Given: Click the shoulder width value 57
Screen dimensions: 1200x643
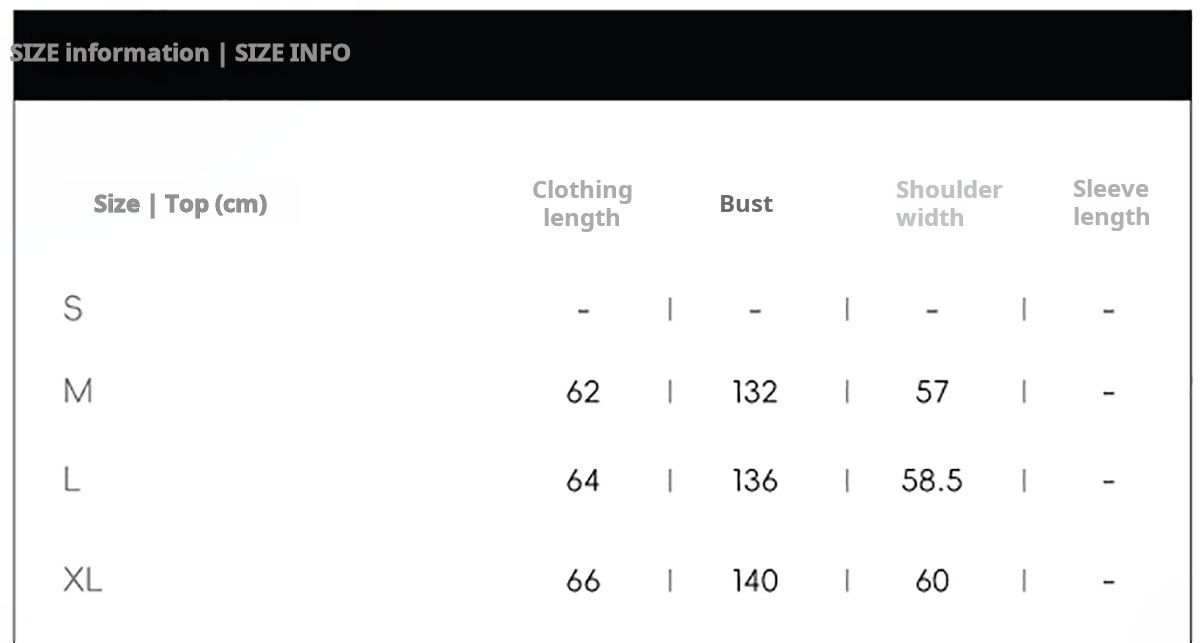Looking at the screenshot, I should coord(931,392).
